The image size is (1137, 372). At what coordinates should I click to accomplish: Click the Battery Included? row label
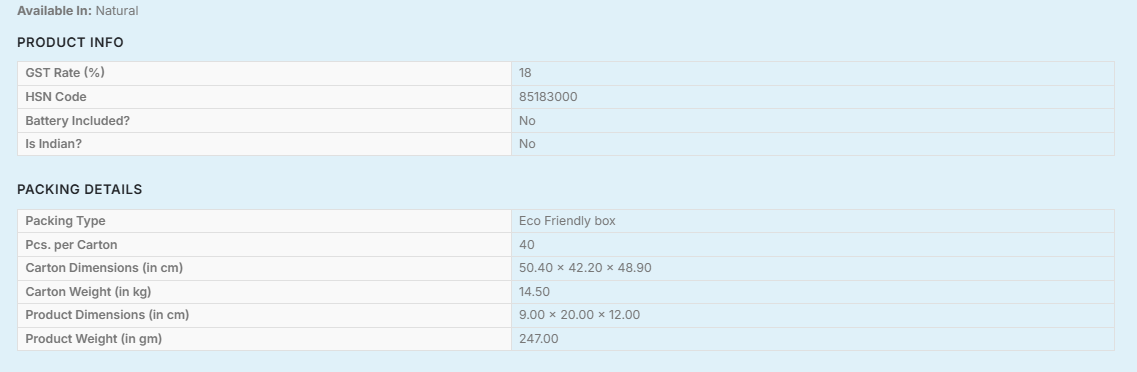78,120
